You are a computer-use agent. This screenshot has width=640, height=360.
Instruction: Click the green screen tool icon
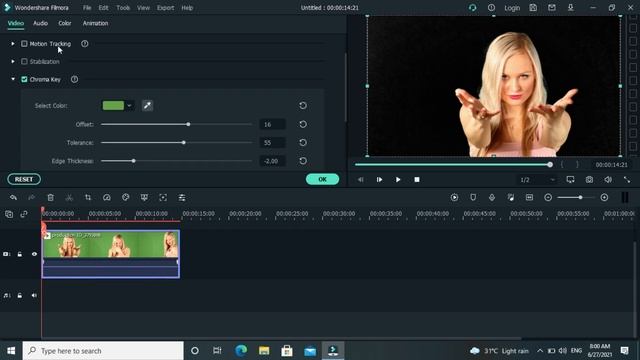coord(144,198)
